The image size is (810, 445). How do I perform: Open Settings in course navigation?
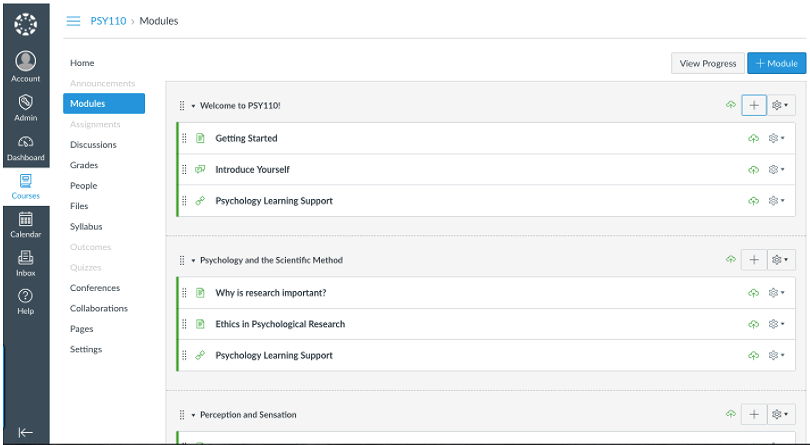[x=86, y=349]
